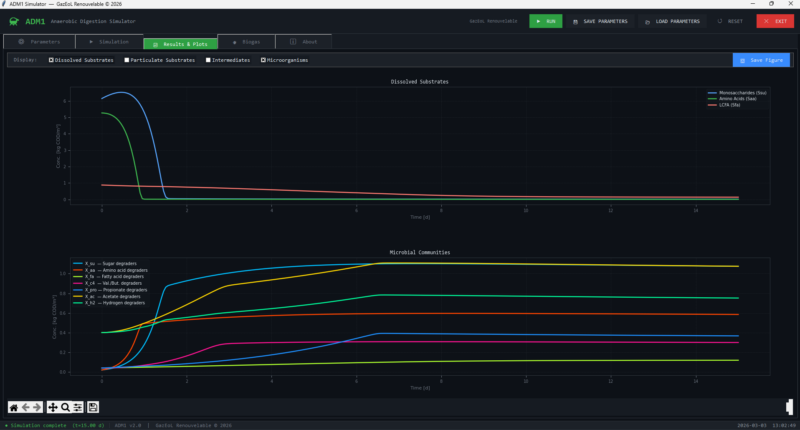Click the blue Save Figure button

(x=761, y=60)
